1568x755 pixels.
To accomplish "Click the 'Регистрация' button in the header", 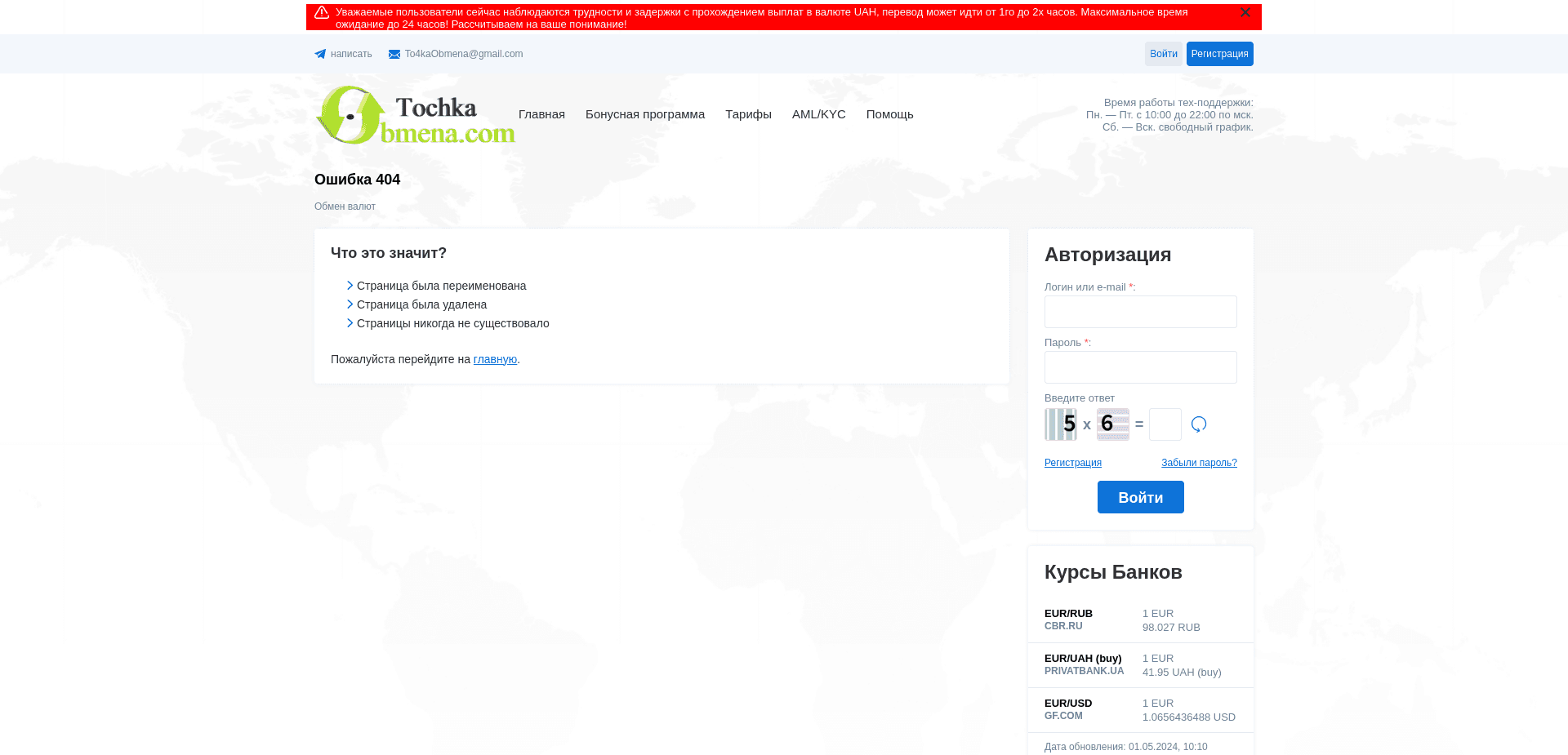I will coord(1219,54).
